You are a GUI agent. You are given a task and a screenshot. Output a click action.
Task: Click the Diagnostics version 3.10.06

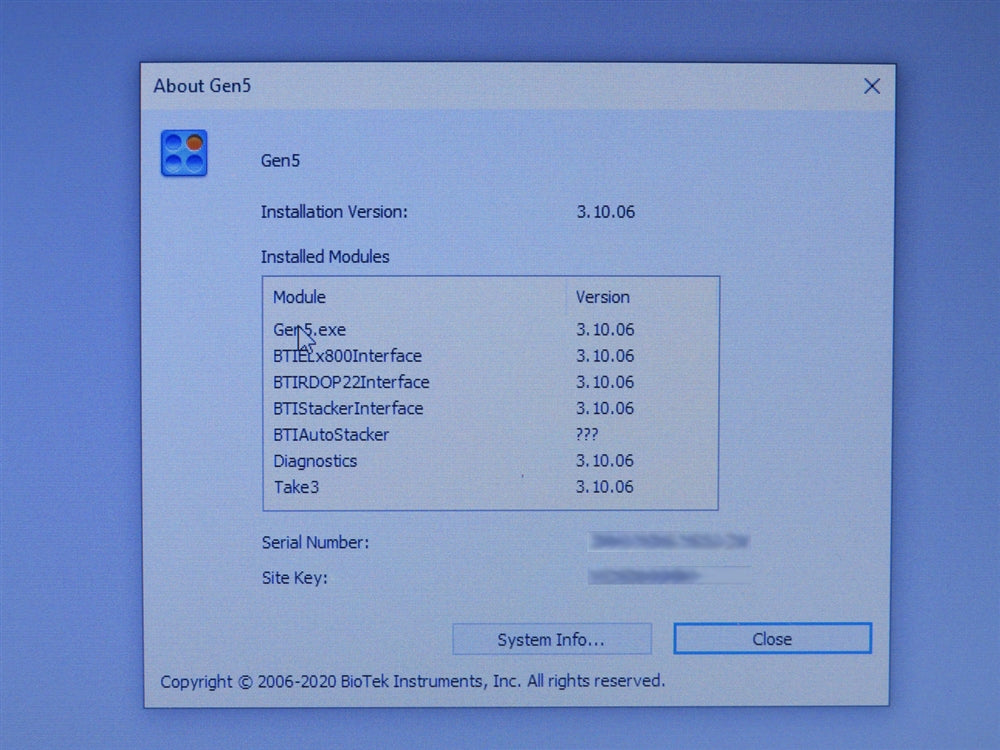[x=605, y=460]
